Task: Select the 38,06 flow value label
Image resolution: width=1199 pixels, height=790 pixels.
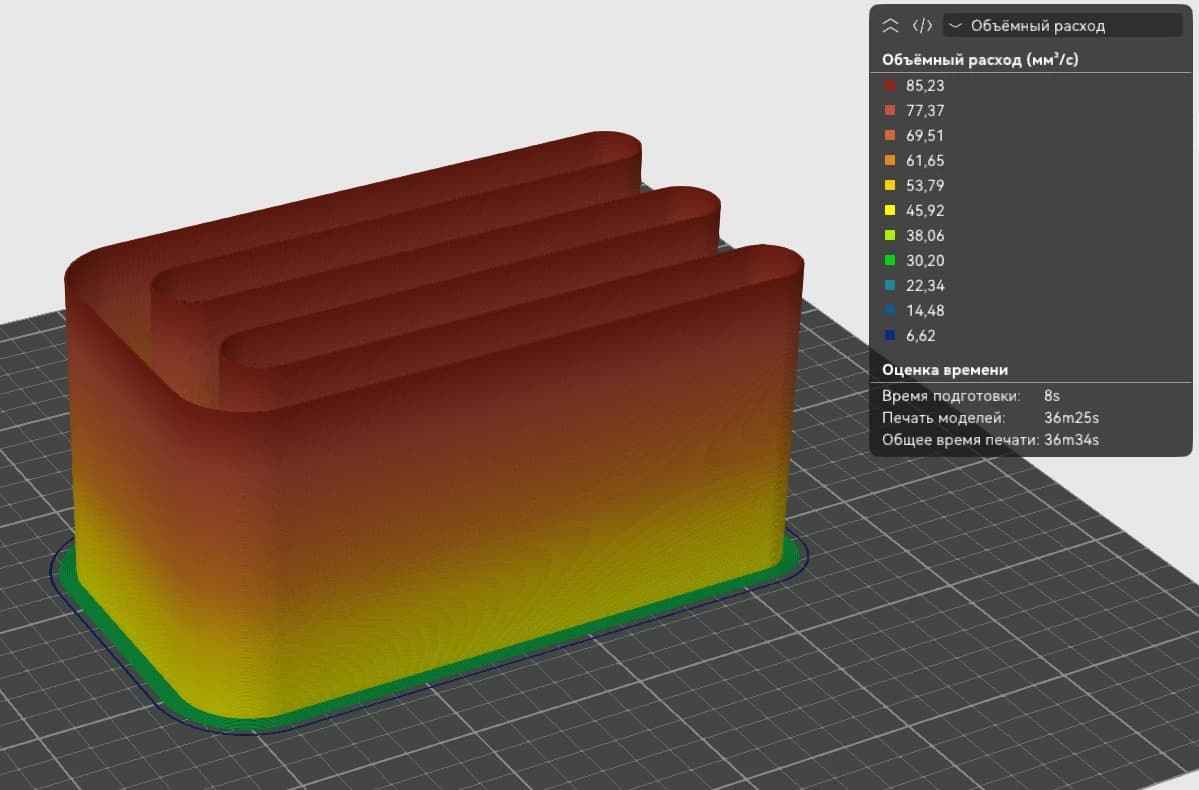Action: (925, 236)
